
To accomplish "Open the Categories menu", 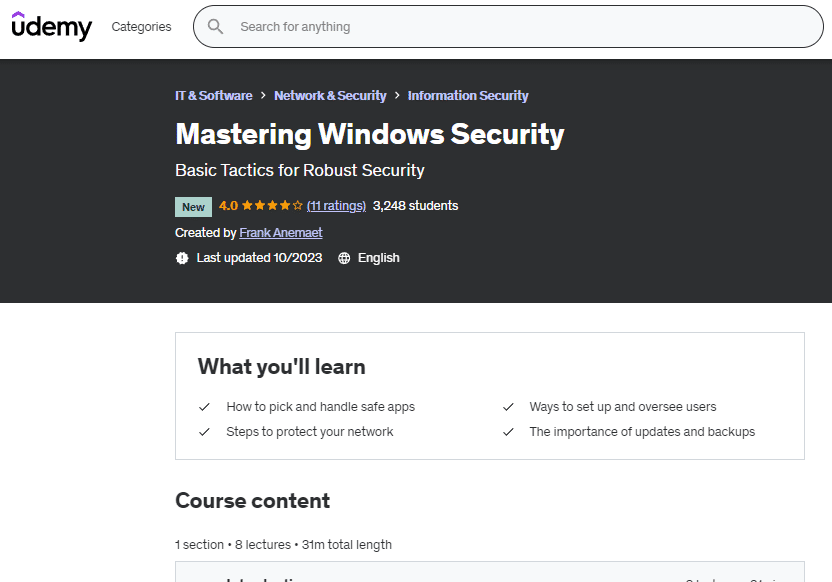I will tap(141, 27).
